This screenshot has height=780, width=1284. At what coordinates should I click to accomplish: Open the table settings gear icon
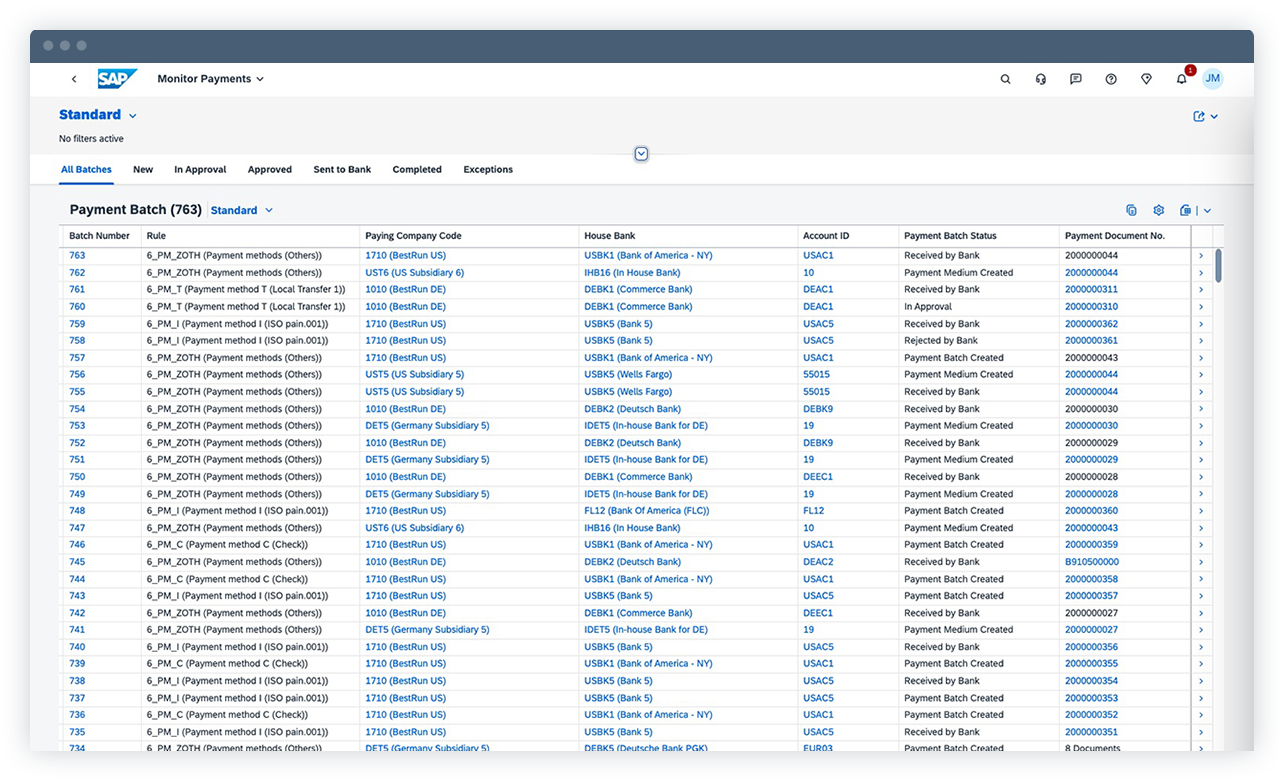1158,210
